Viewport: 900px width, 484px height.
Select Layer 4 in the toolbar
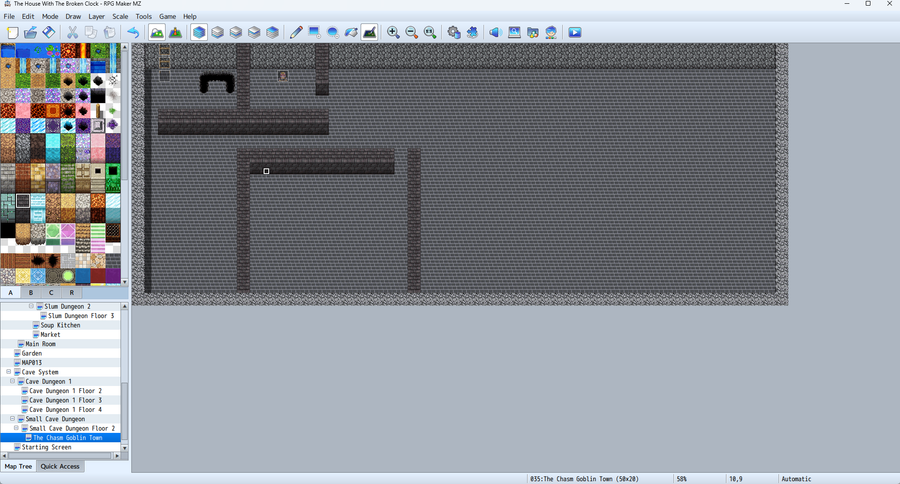pos(273,33)
